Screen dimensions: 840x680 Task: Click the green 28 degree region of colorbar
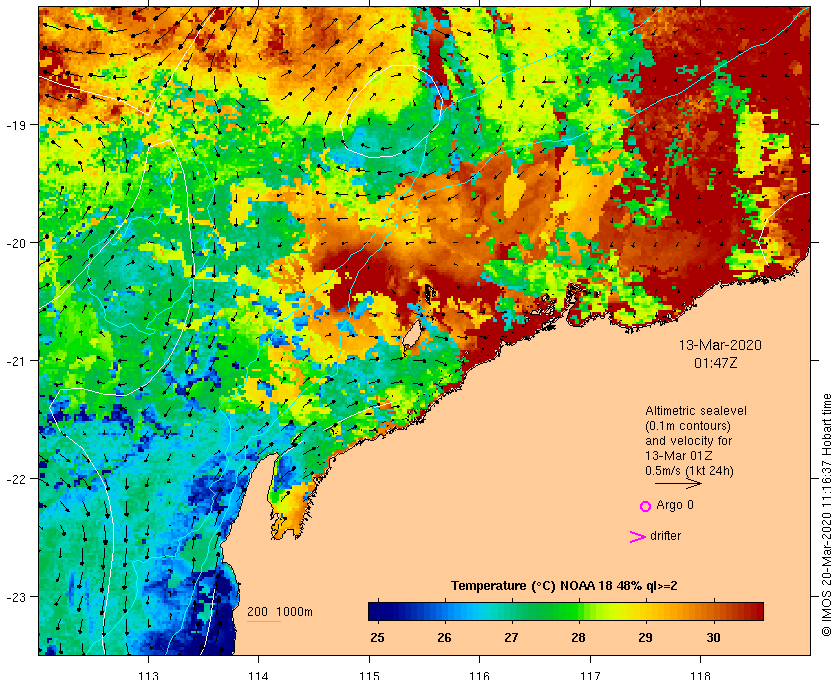tap(578, 611)
